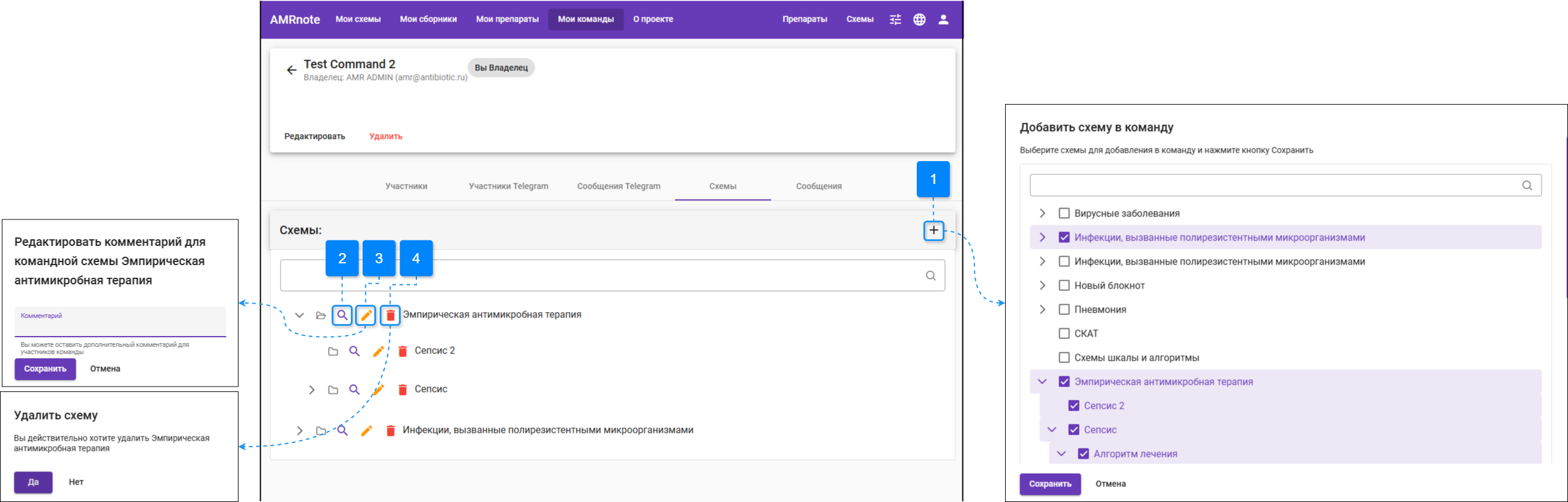Check the Вирусные заболевания checkbox

click(1064, 213)
